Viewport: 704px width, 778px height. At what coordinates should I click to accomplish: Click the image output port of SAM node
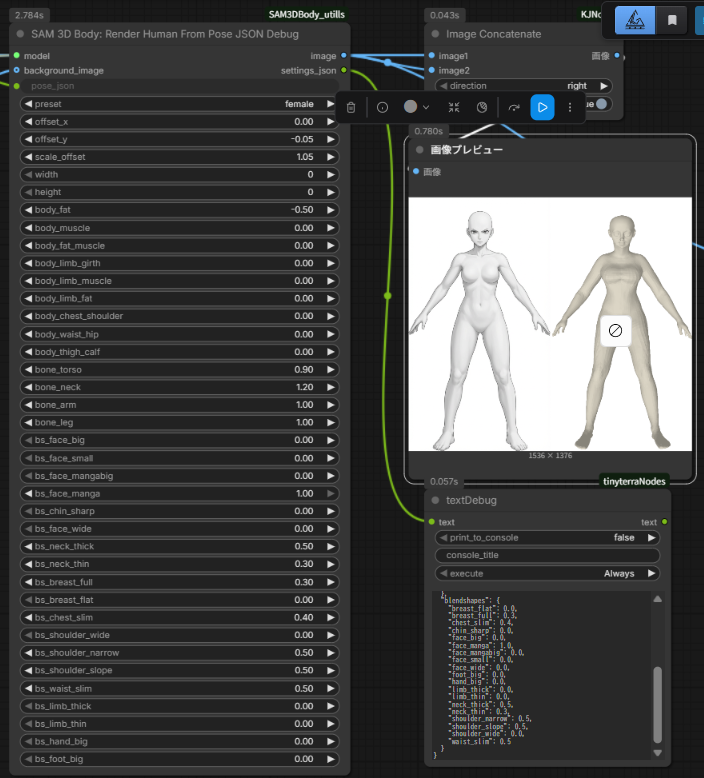point(343,56)
